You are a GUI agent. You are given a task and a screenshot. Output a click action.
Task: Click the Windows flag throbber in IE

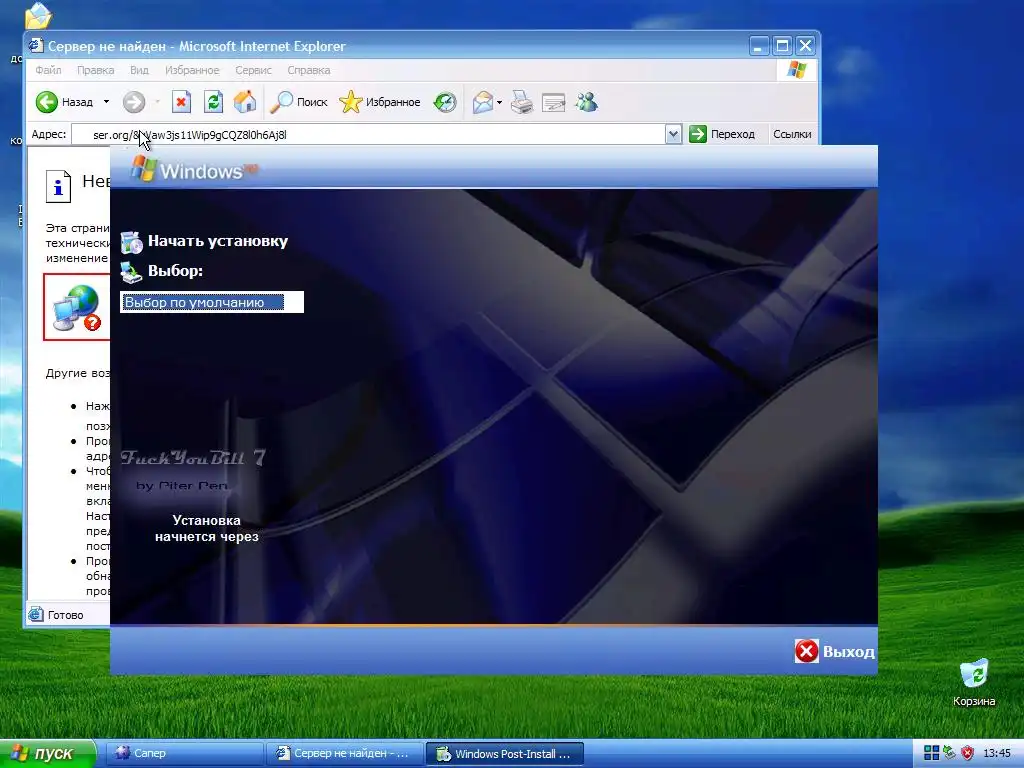(x=797, y=70)
